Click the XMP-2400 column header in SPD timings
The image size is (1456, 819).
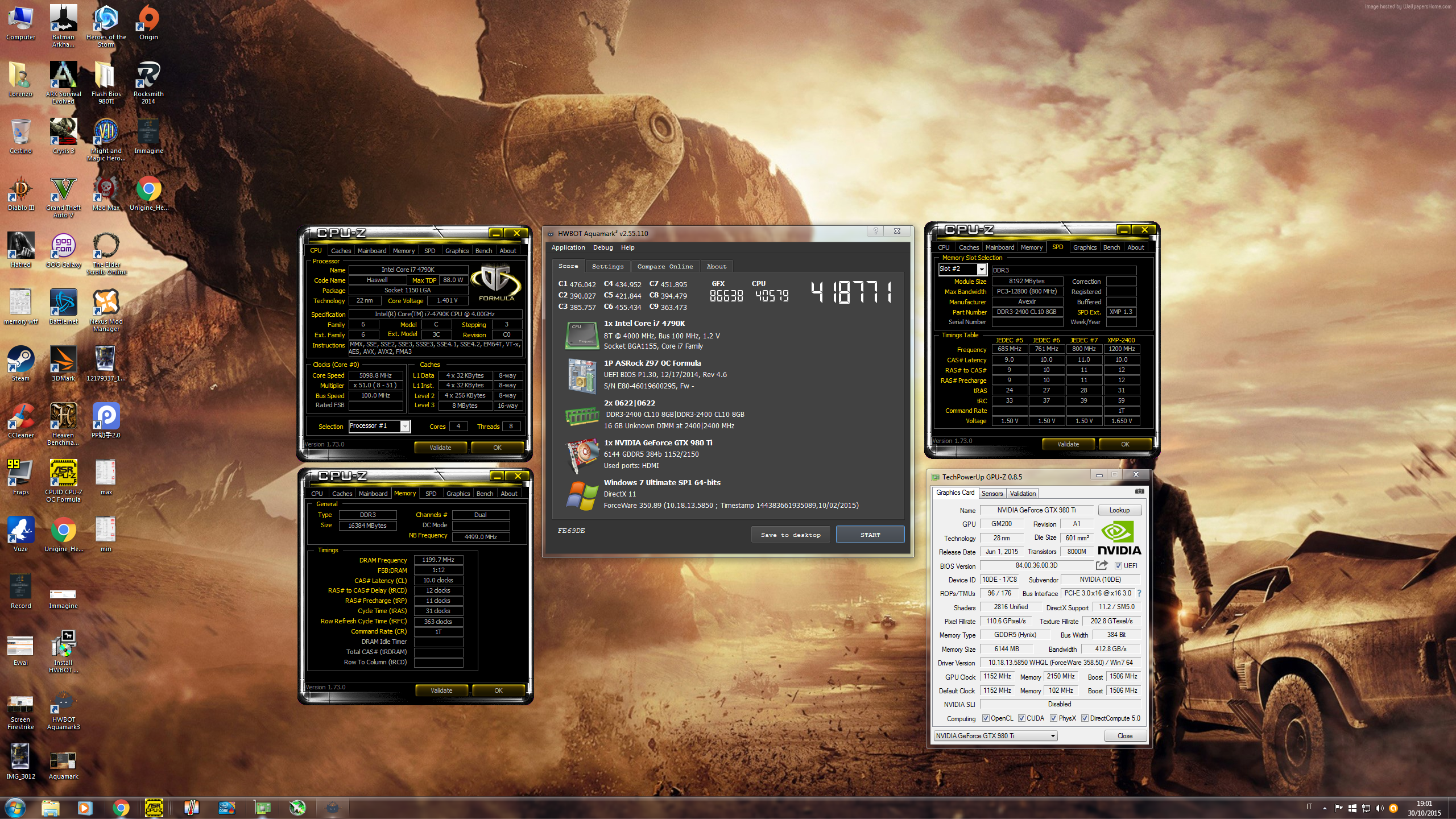click(1121, 340)
